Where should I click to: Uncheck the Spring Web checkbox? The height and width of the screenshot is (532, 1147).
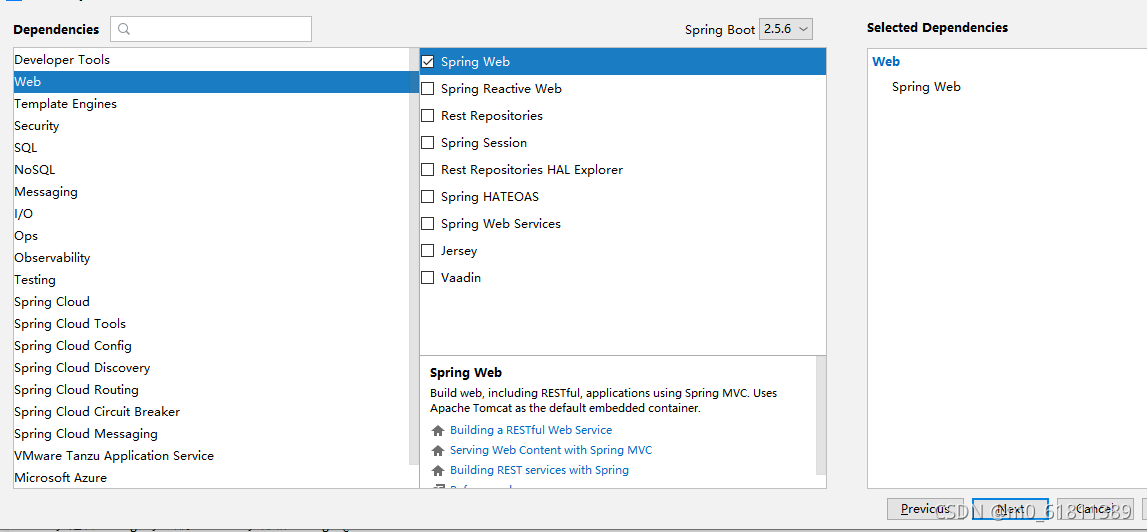(428, 62)
